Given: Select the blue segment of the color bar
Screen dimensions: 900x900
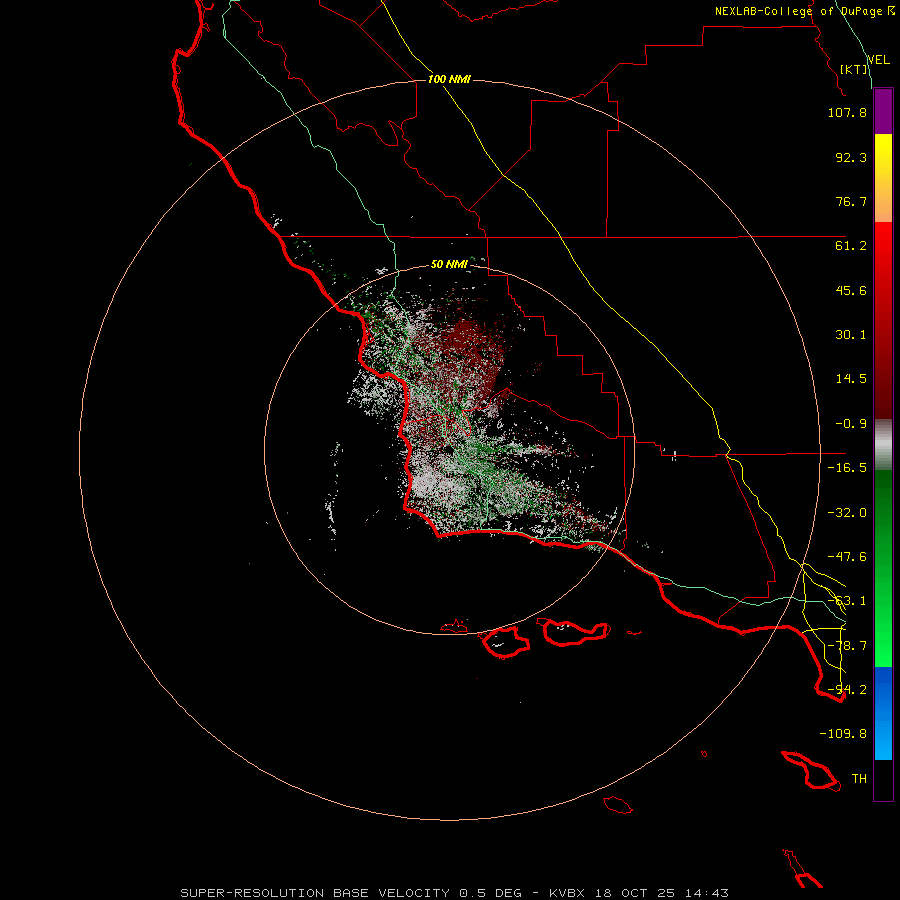Looking at the screenshot, I should click(x=883, y=713).
